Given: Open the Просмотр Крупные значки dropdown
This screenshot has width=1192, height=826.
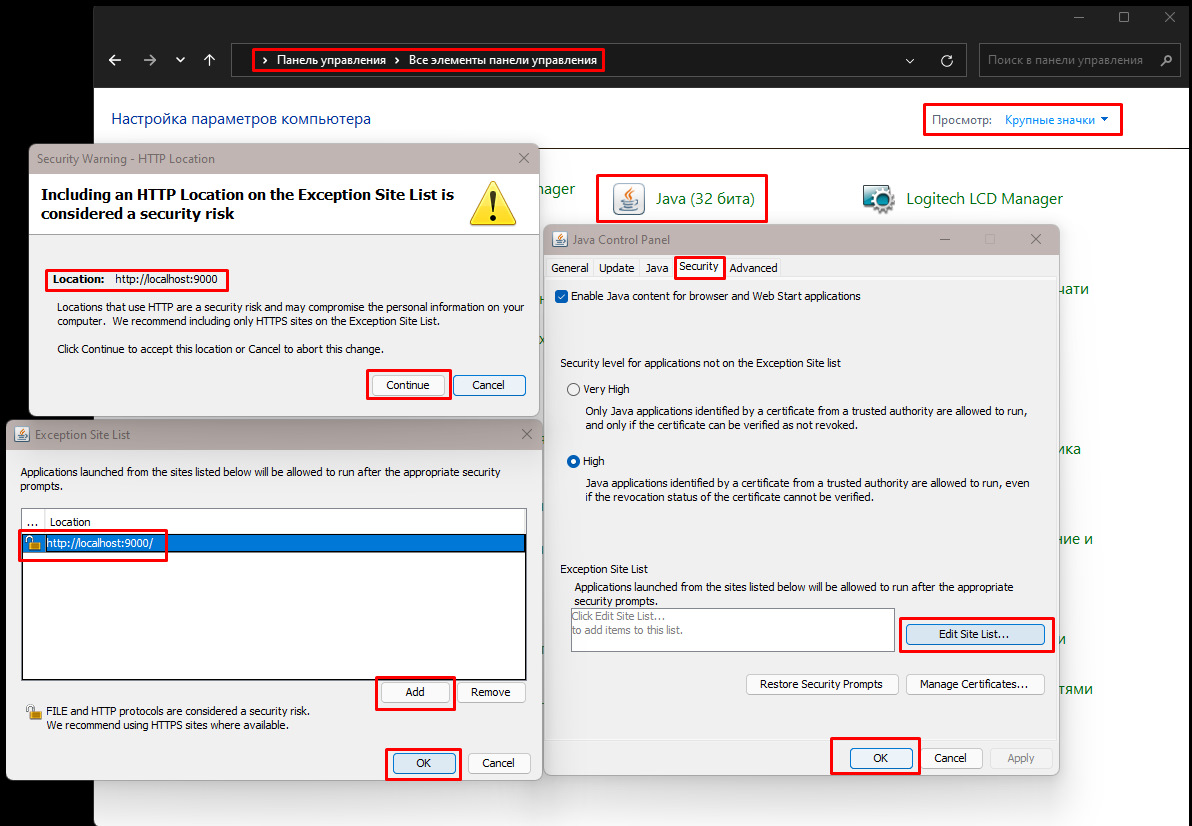Looking at the screenshot, I should point(1057,120).
